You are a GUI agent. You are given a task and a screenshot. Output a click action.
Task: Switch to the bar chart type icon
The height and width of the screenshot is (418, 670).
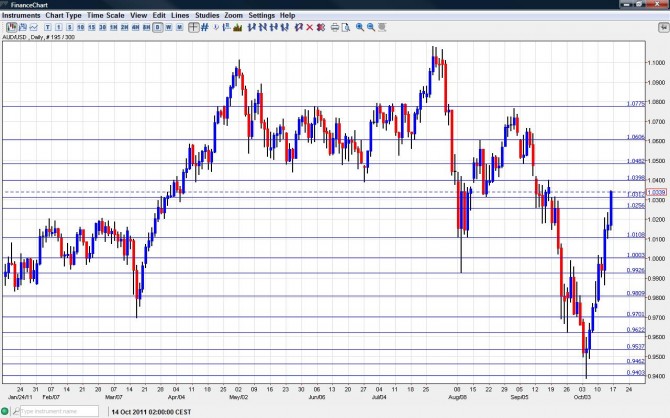click(x=23, y=27)
